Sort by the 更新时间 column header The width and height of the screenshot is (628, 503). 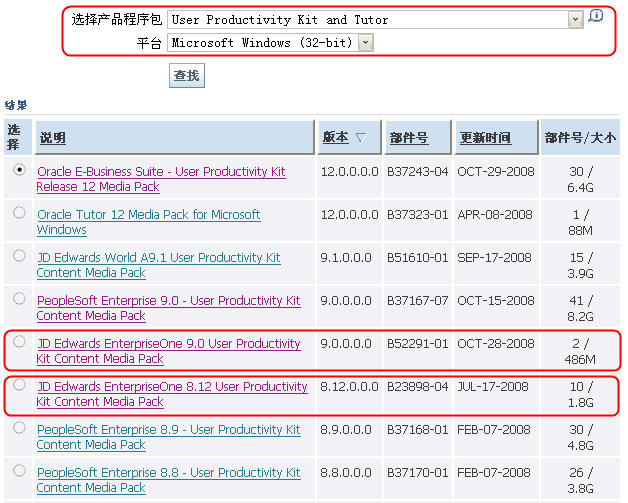coord(485,138)
